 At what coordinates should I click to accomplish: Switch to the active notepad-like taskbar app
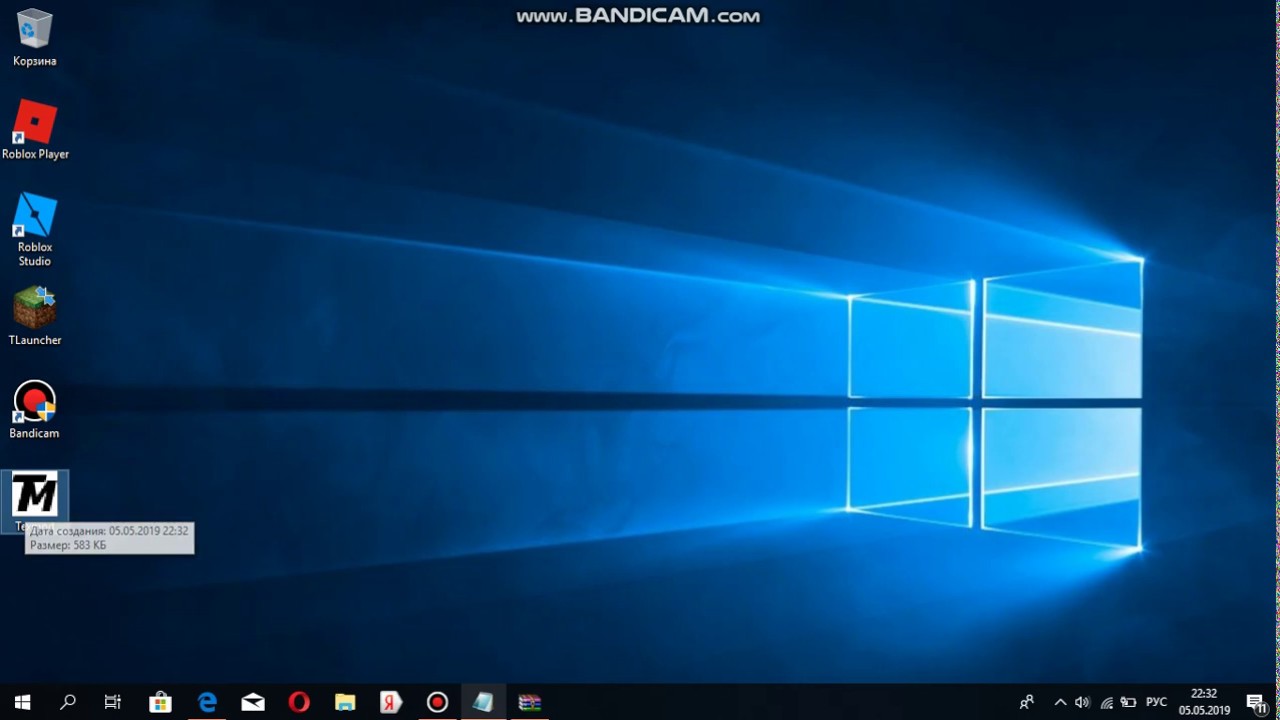tap(483, 702)
